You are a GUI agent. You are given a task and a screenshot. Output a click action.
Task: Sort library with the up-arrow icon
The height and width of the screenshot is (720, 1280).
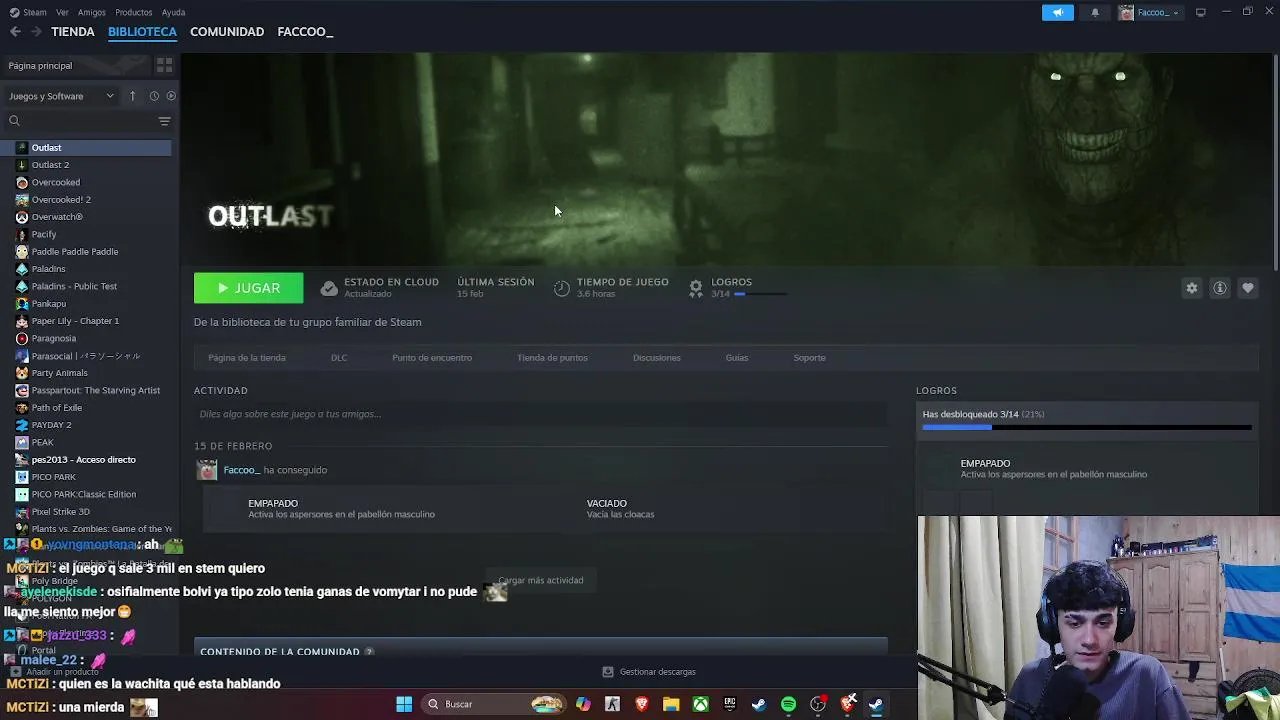click(132, 96)
